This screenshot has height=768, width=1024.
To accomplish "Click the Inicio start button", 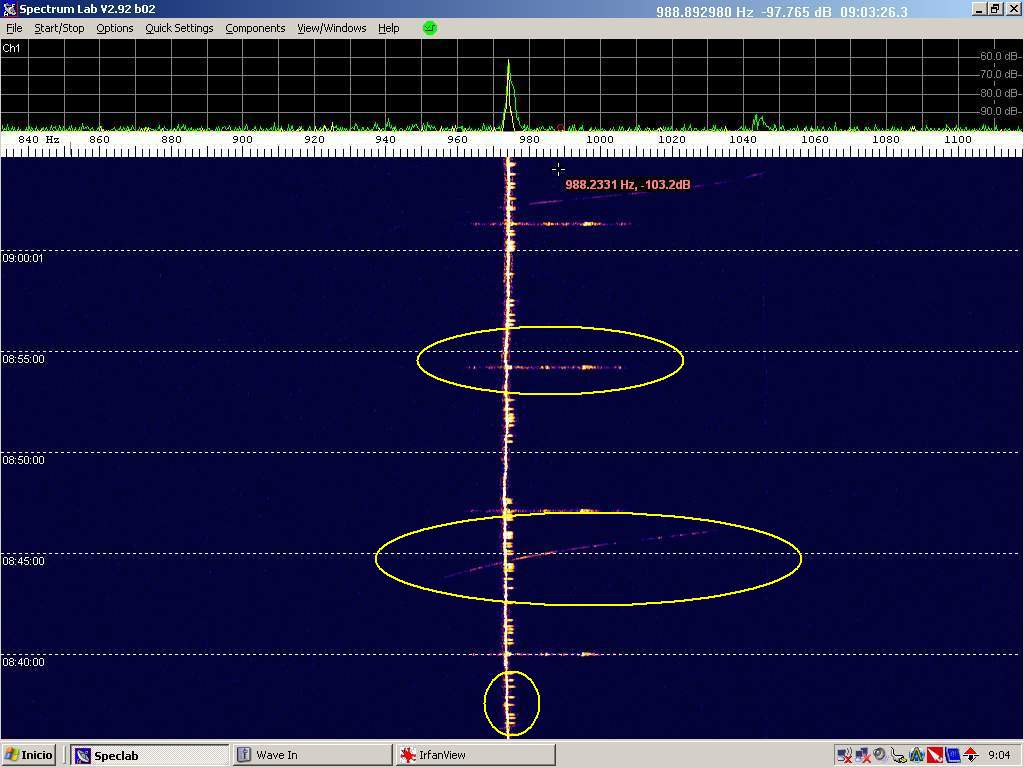I will [29, 755].
